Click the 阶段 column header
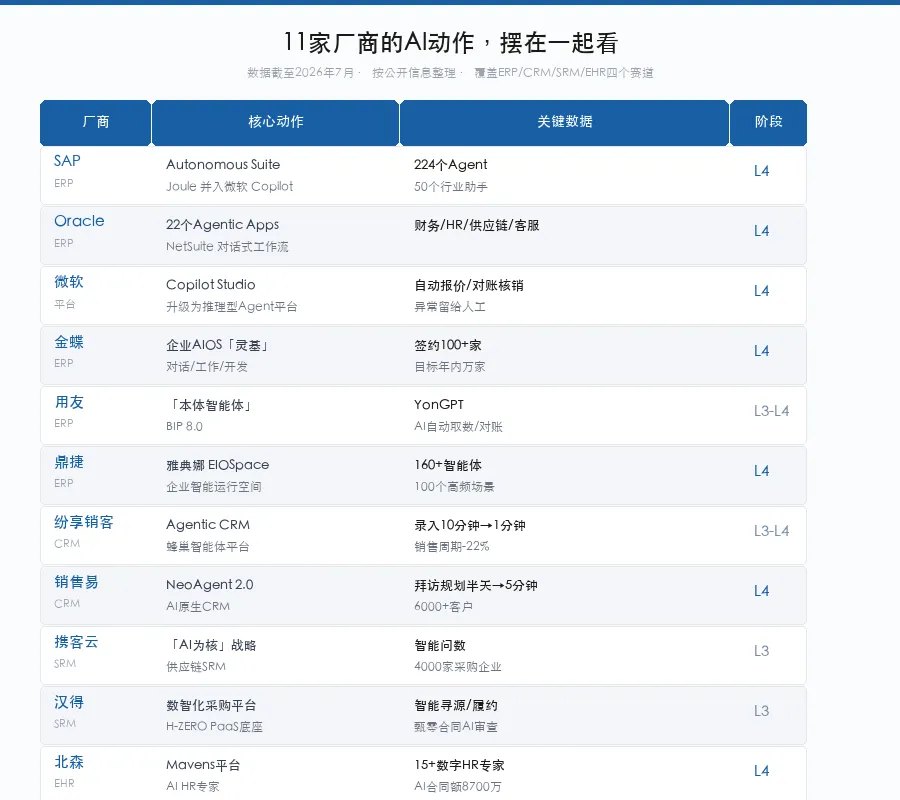This screenshot has width=900, height=800. coord(769,122)
